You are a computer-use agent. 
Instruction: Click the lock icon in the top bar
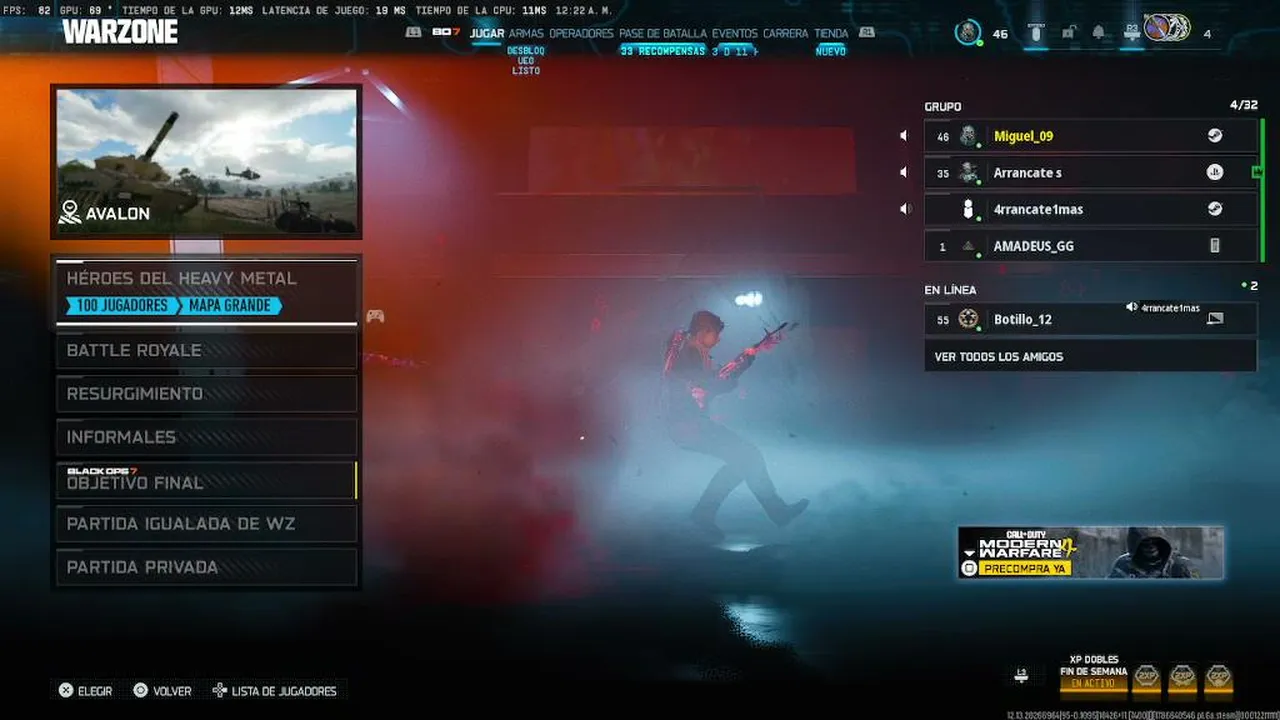[x=1068, y=33]
